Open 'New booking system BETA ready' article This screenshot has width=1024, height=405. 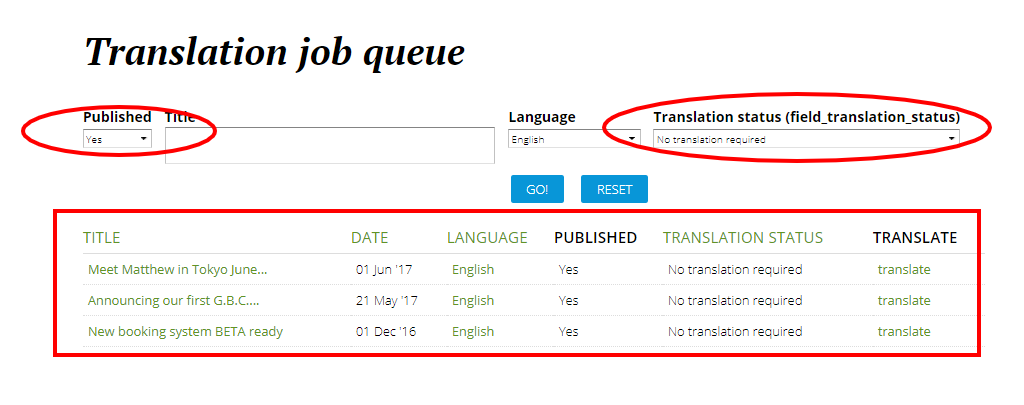(185, 331)
